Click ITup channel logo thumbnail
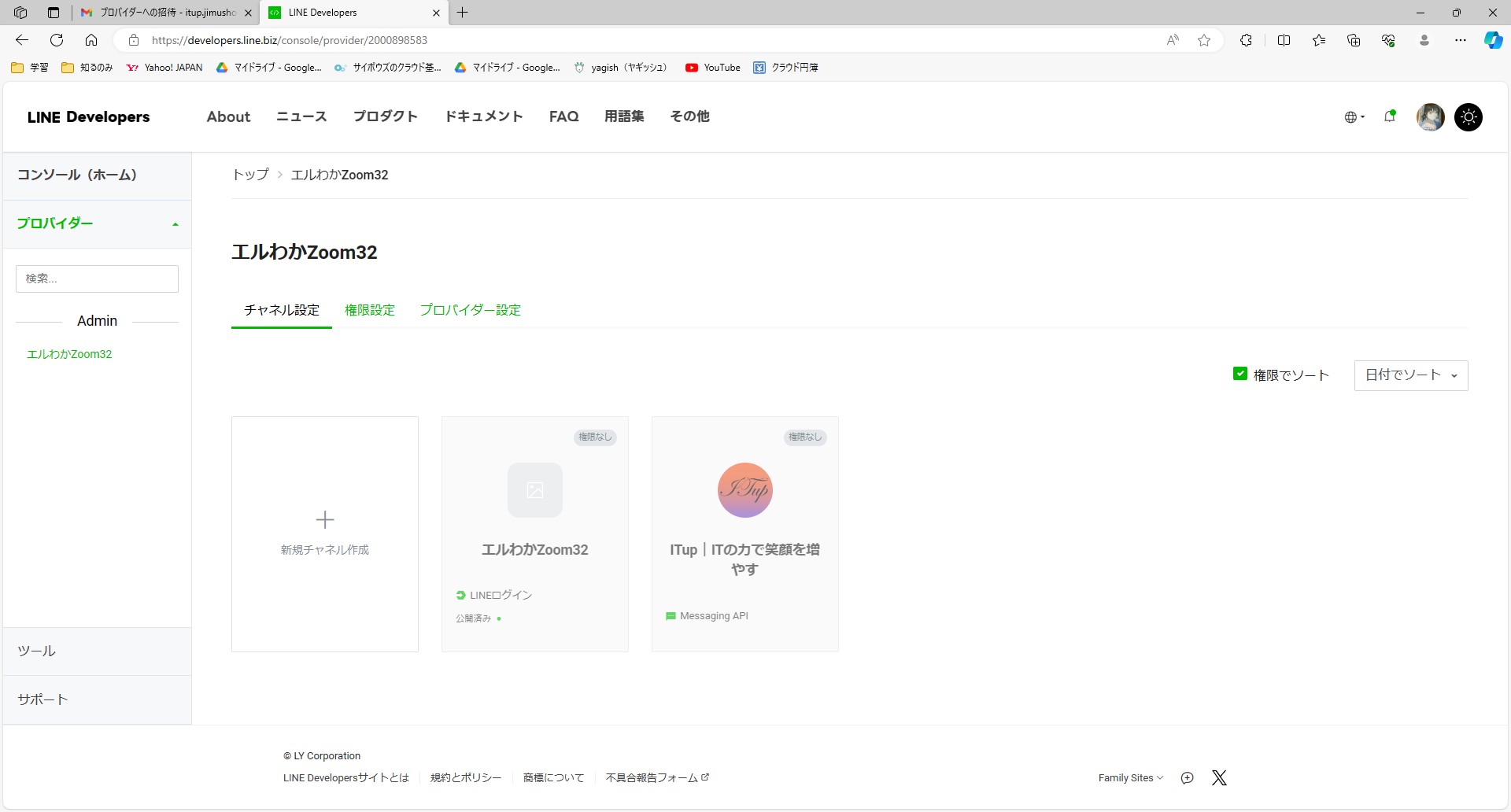The image size is (1511, 812). pos(745,490)
